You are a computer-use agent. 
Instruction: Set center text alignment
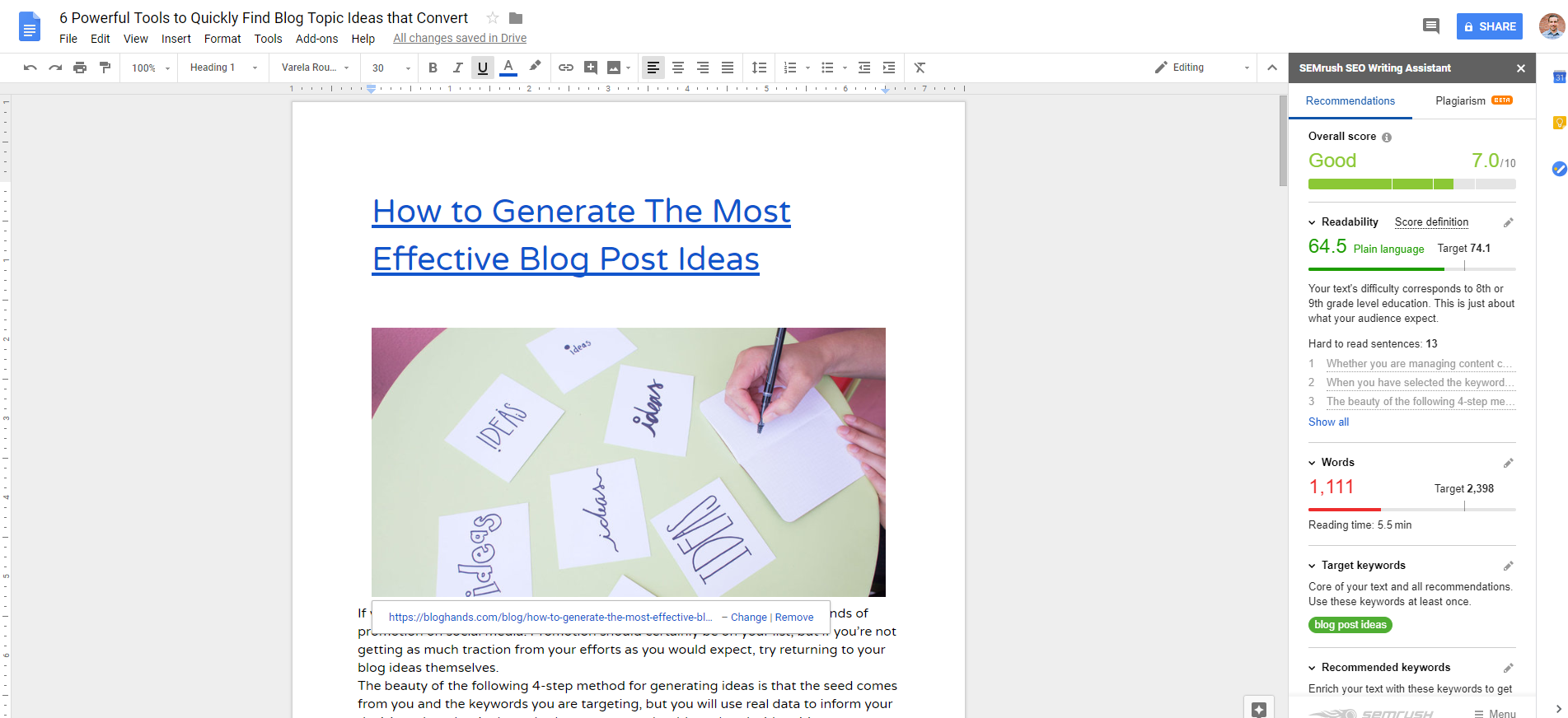(x=678, y=68)
